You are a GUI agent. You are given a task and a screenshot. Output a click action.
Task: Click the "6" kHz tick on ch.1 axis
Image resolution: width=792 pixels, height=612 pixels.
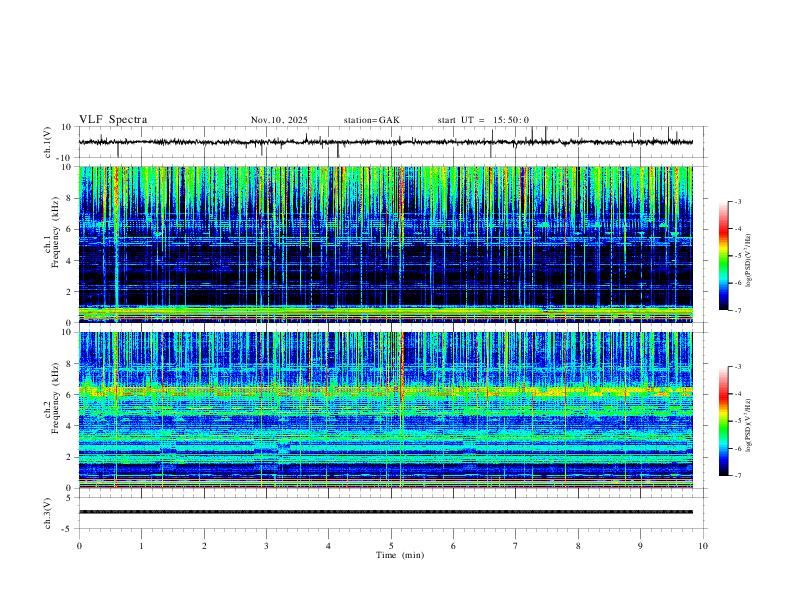pyautogui.click(x=69, y=229)
